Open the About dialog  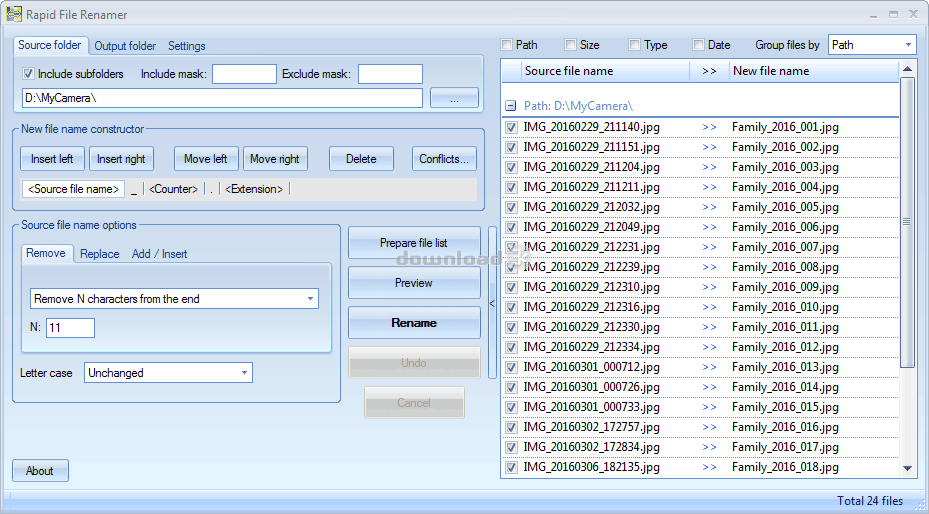[x=40, y=471]
